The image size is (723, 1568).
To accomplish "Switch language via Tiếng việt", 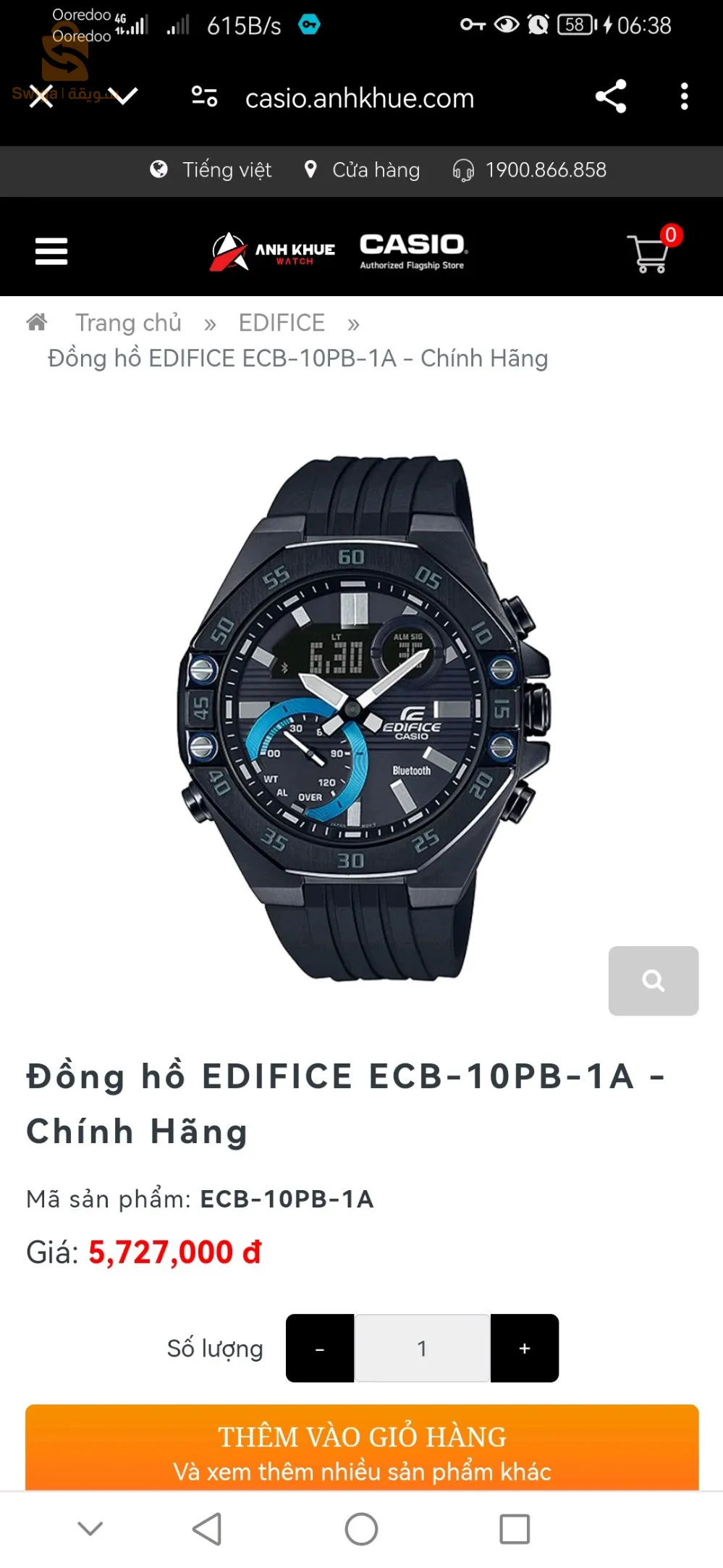I will tap(211, 169).
